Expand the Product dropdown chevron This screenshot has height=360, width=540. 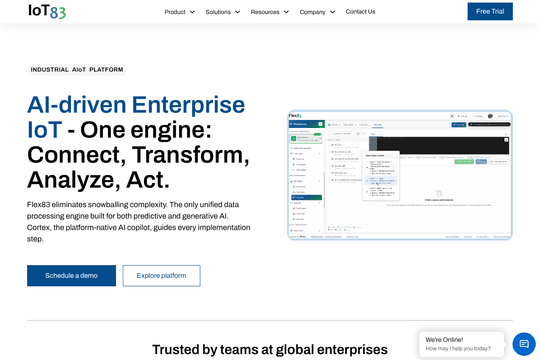(192, 12)
